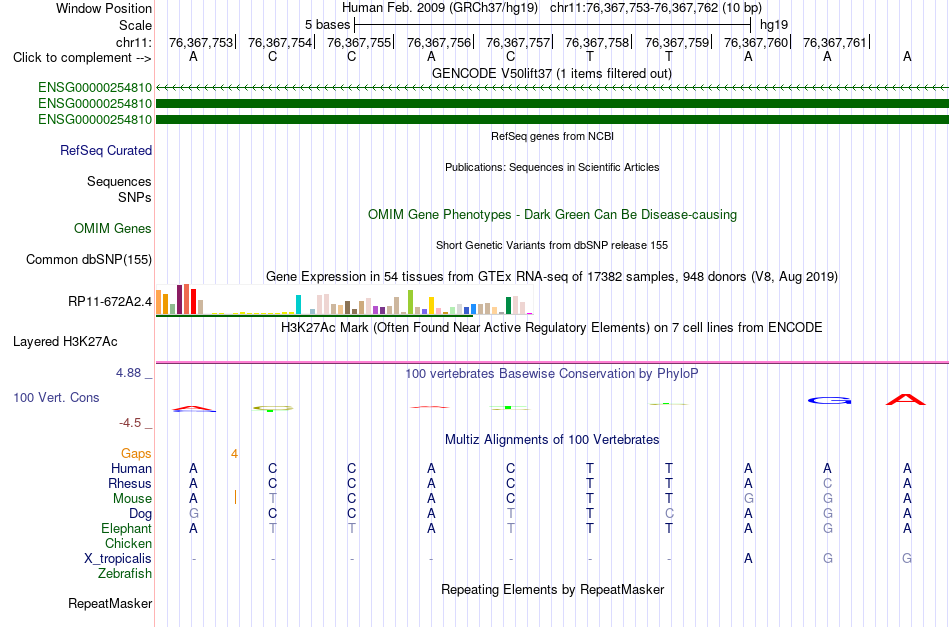Viewport: 950px width, 627px height.
Task: Click the 'H3K27Ac Mark' ENCODE track title
Action: (x=552, y=328)
